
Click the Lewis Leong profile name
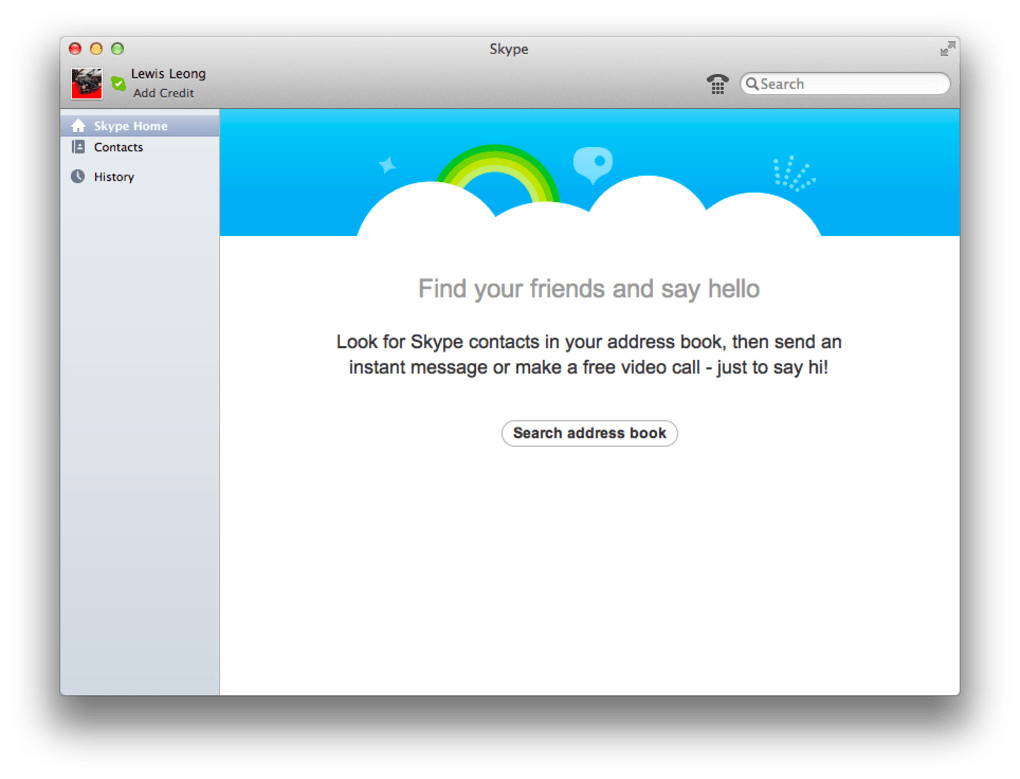point(168,74)
